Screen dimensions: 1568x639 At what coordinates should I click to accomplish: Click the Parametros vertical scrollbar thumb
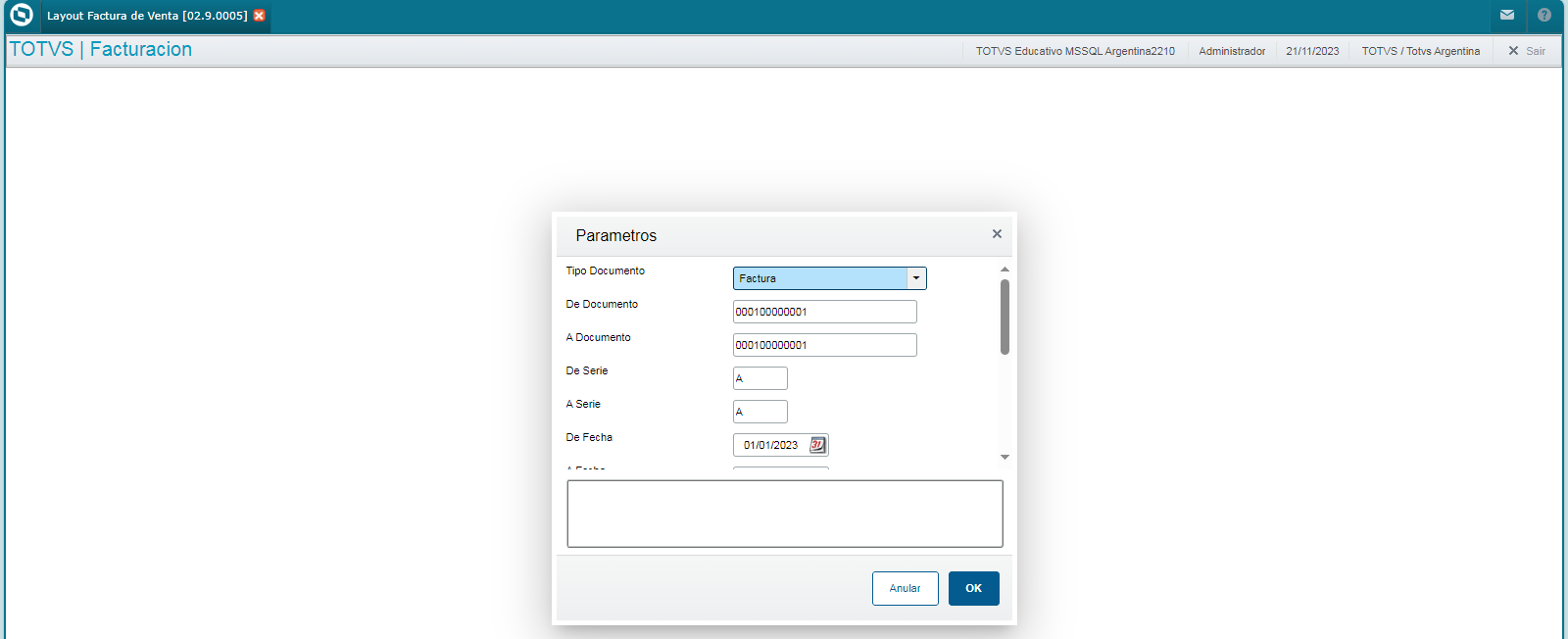[x=1004, y=317]
